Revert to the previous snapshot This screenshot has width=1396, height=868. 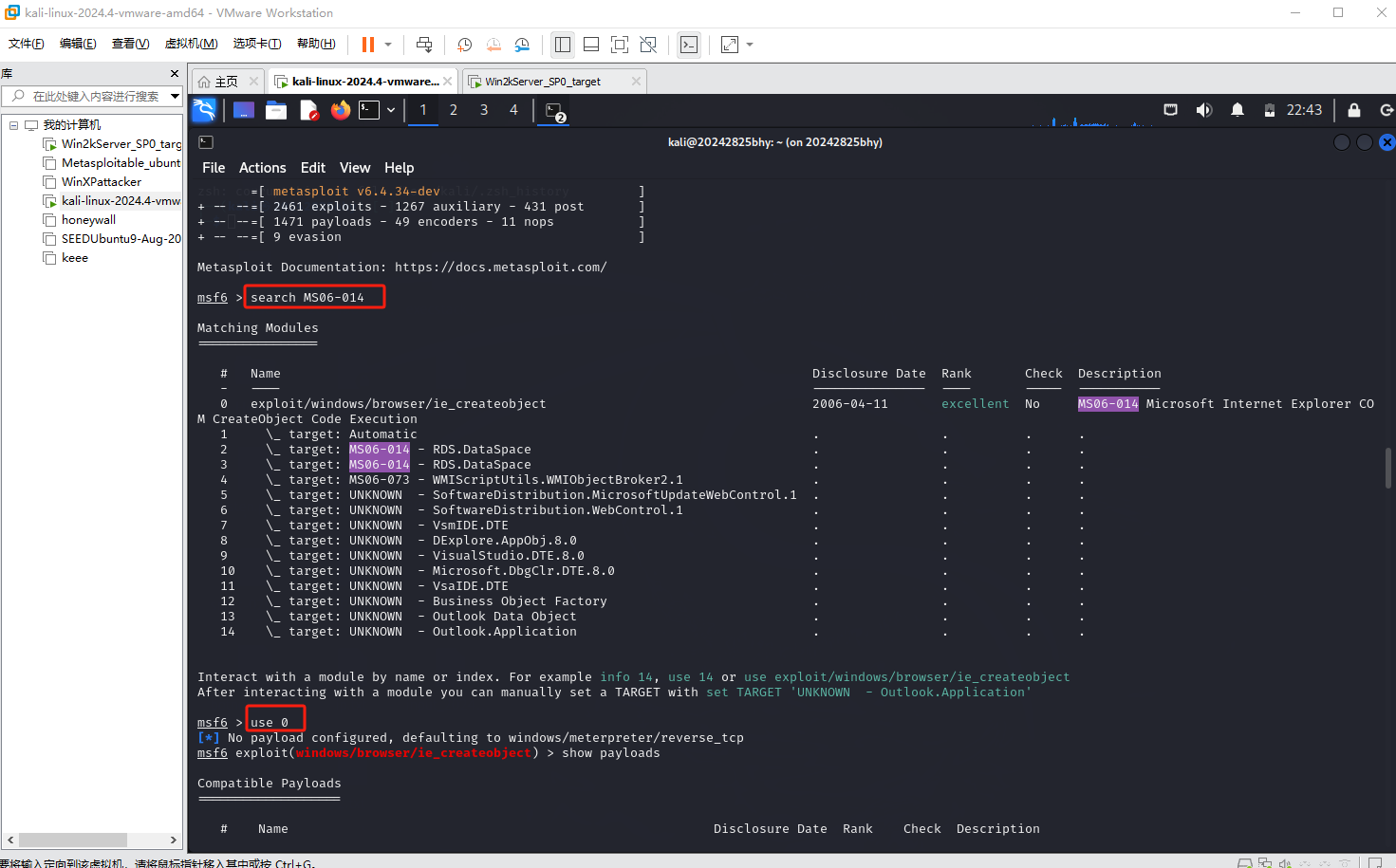[x=493, y=45]
